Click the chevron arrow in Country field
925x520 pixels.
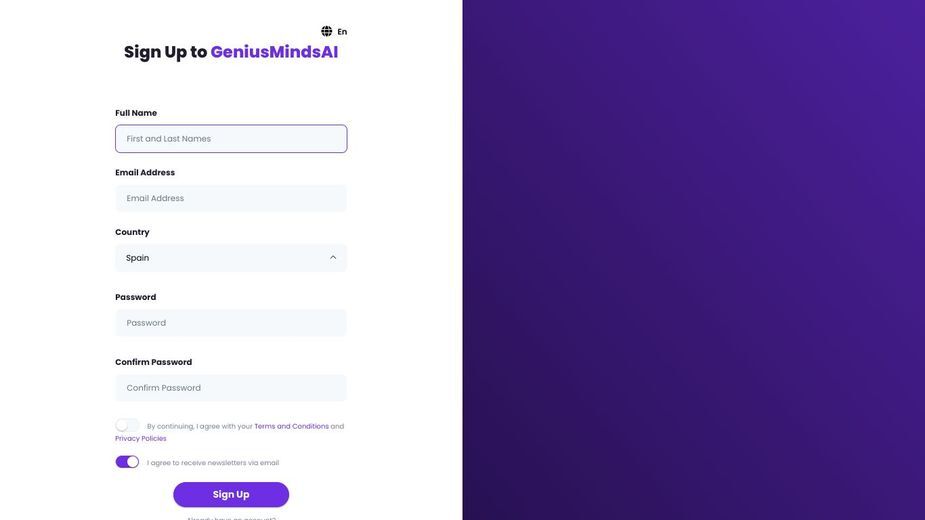(x=333, y=257)
